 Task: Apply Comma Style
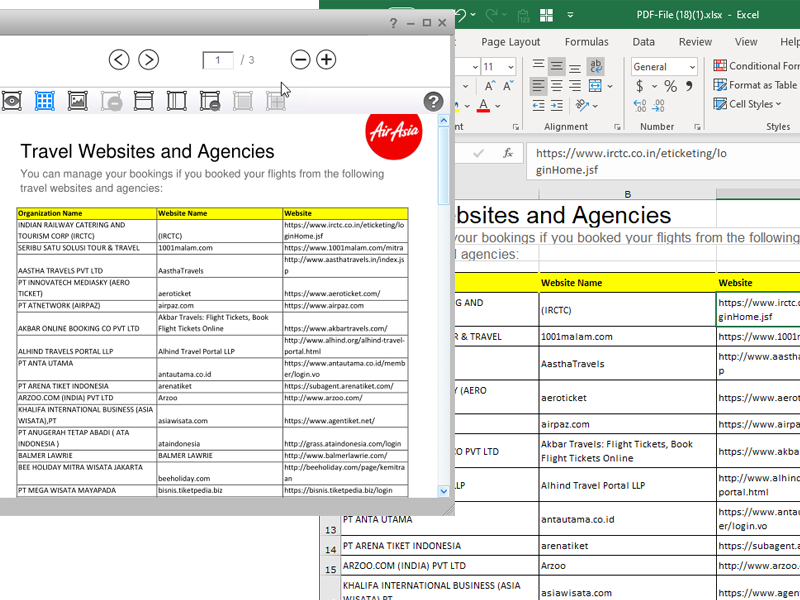pyautogui.click(x=689, y=86)
